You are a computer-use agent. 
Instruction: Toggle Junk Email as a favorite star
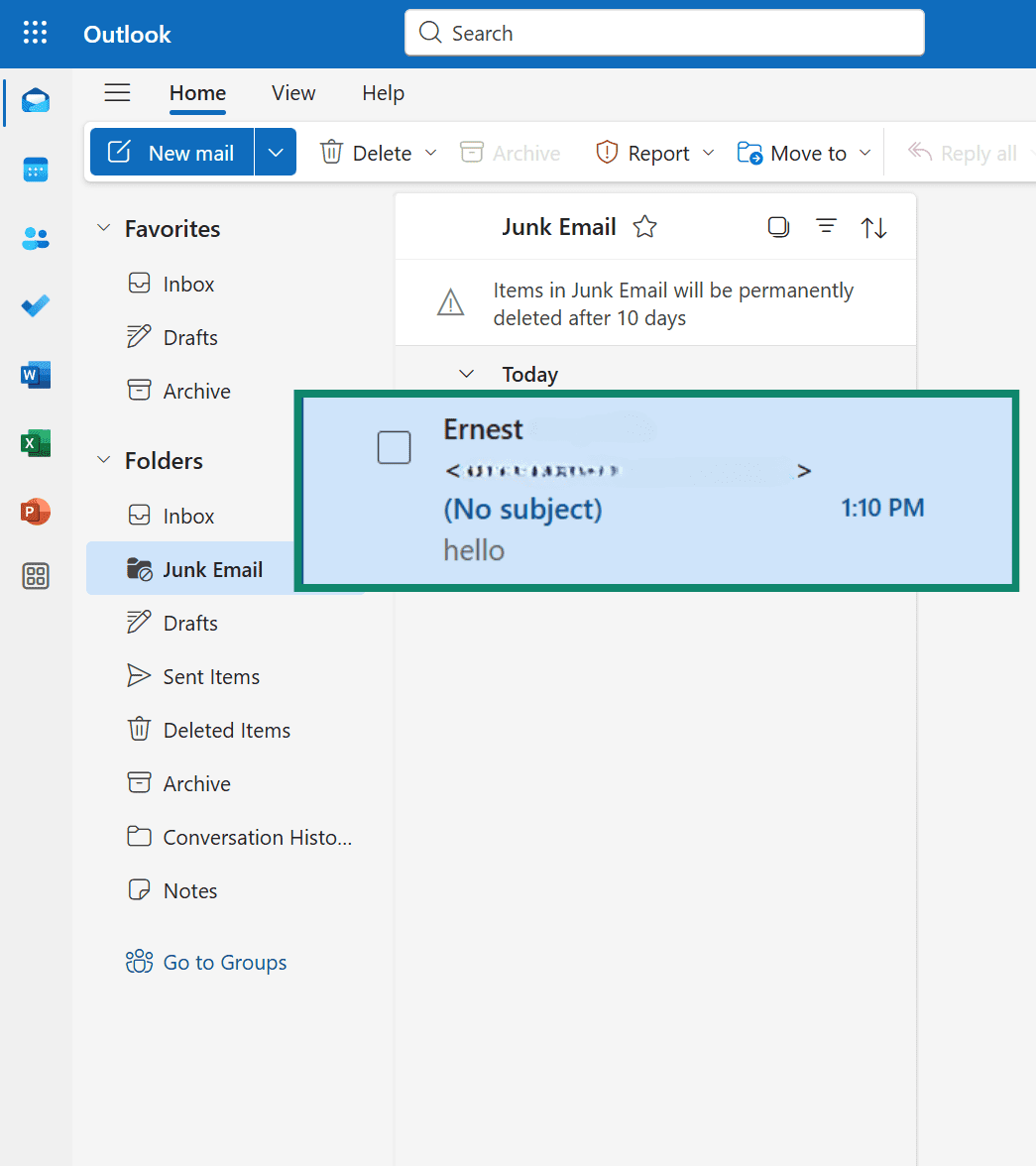pyautogui.click(x=644, y=226)
